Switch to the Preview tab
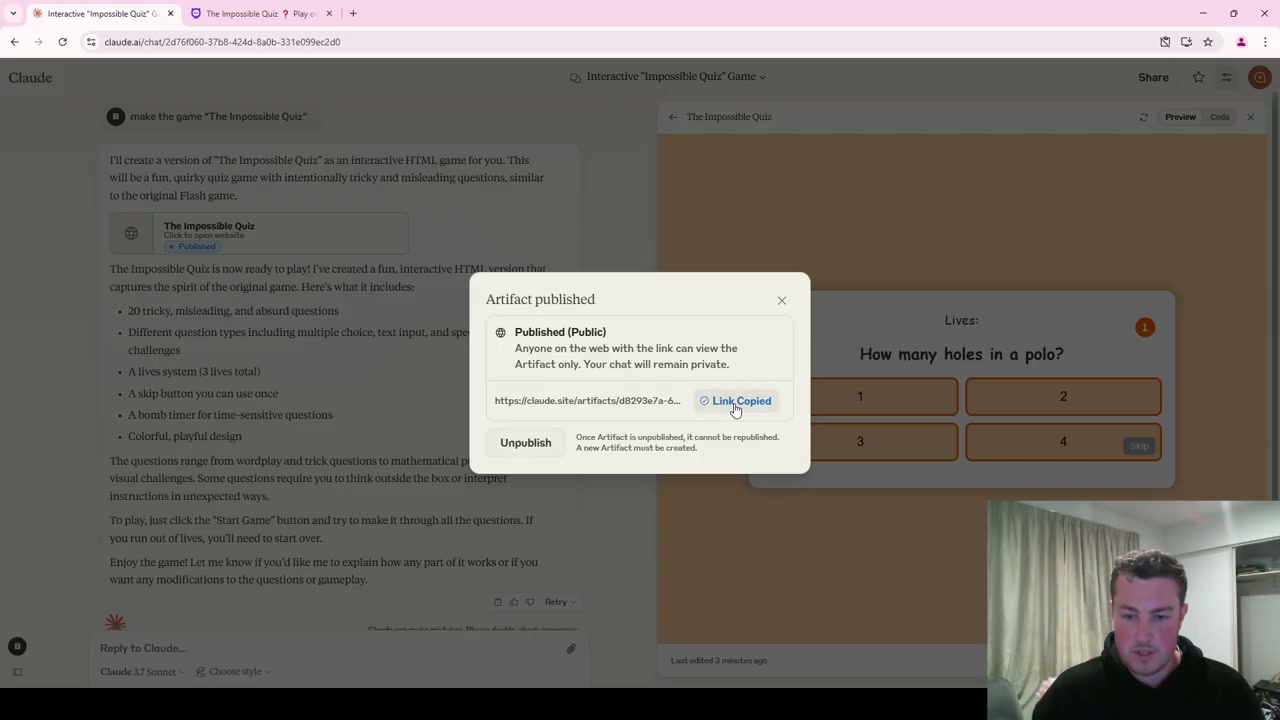 click(1180, 117)
